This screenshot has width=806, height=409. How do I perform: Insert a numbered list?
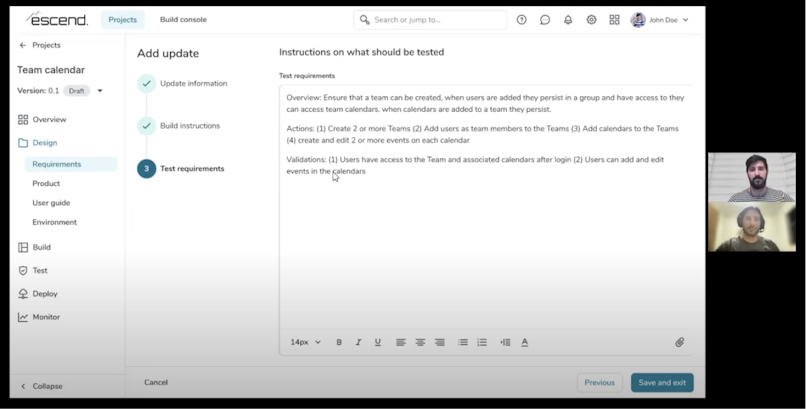coord(482,342)
